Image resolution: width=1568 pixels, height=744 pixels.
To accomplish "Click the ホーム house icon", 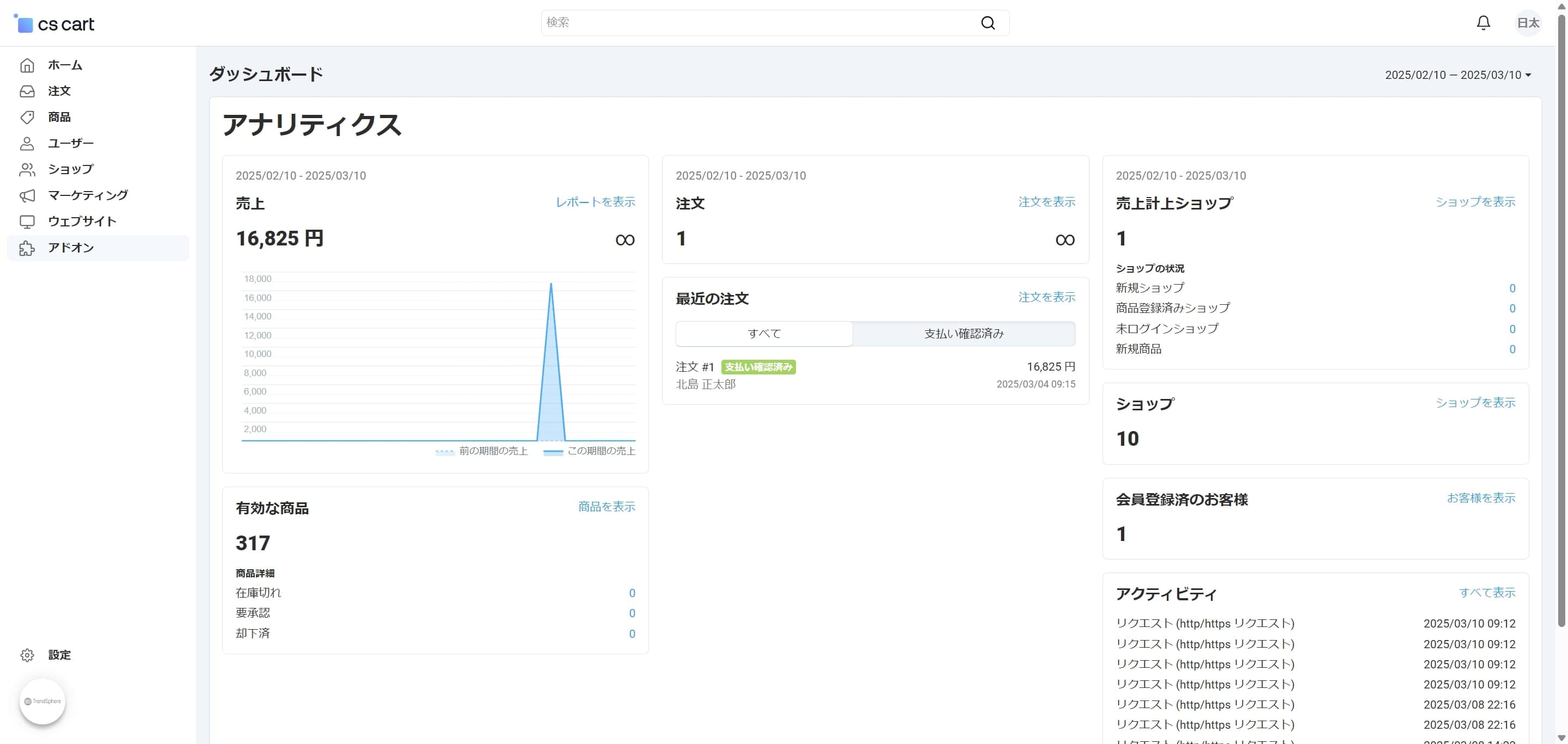I will coord(27,65).
